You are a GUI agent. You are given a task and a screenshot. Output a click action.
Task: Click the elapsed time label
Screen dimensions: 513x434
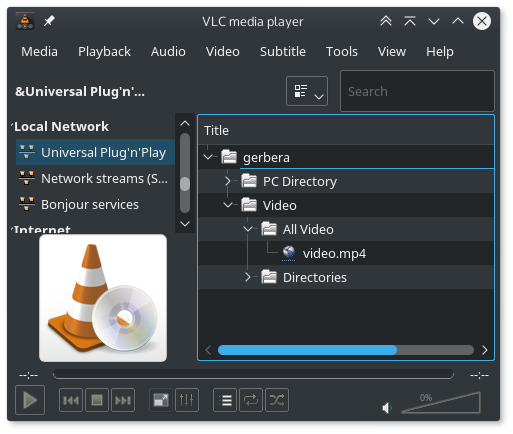[29, 375]
